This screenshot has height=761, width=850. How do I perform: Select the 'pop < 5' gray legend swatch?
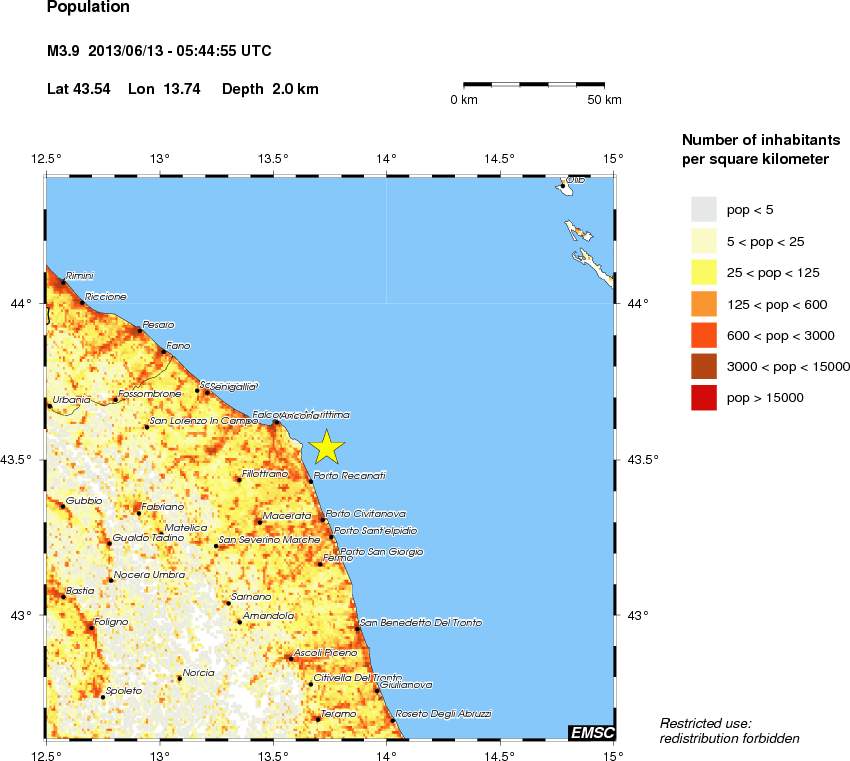tap(704, 209)
